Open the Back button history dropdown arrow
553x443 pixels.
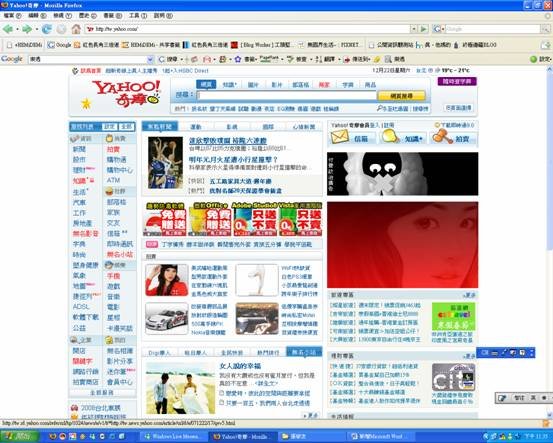[17, 29]
